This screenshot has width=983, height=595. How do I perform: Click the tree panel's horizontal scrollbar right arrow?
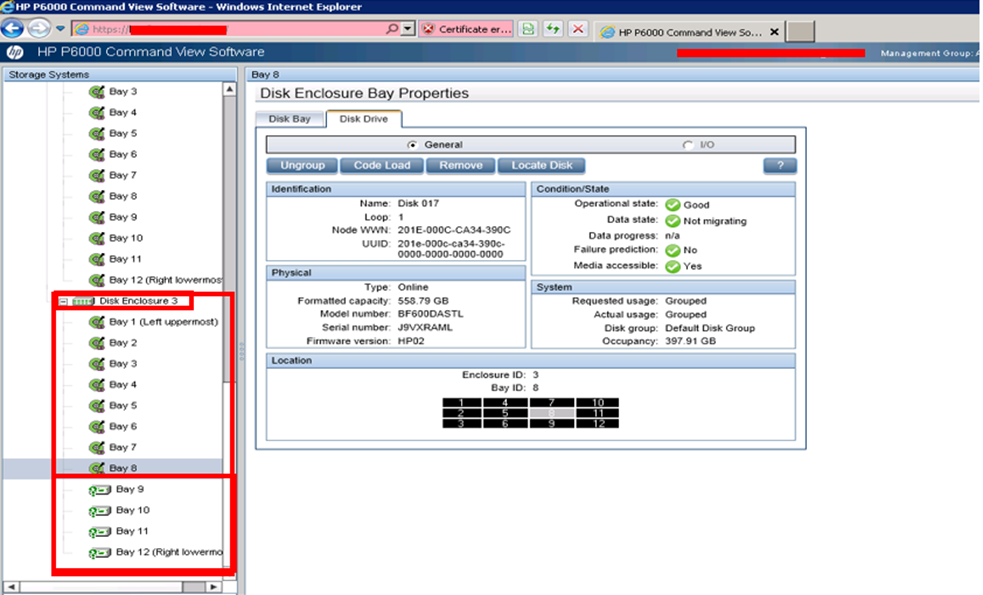215,586
